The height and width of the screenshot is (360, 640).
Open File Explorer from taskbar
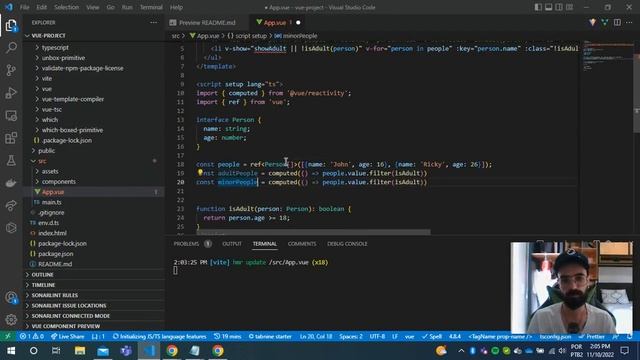[x=80, y=351]
